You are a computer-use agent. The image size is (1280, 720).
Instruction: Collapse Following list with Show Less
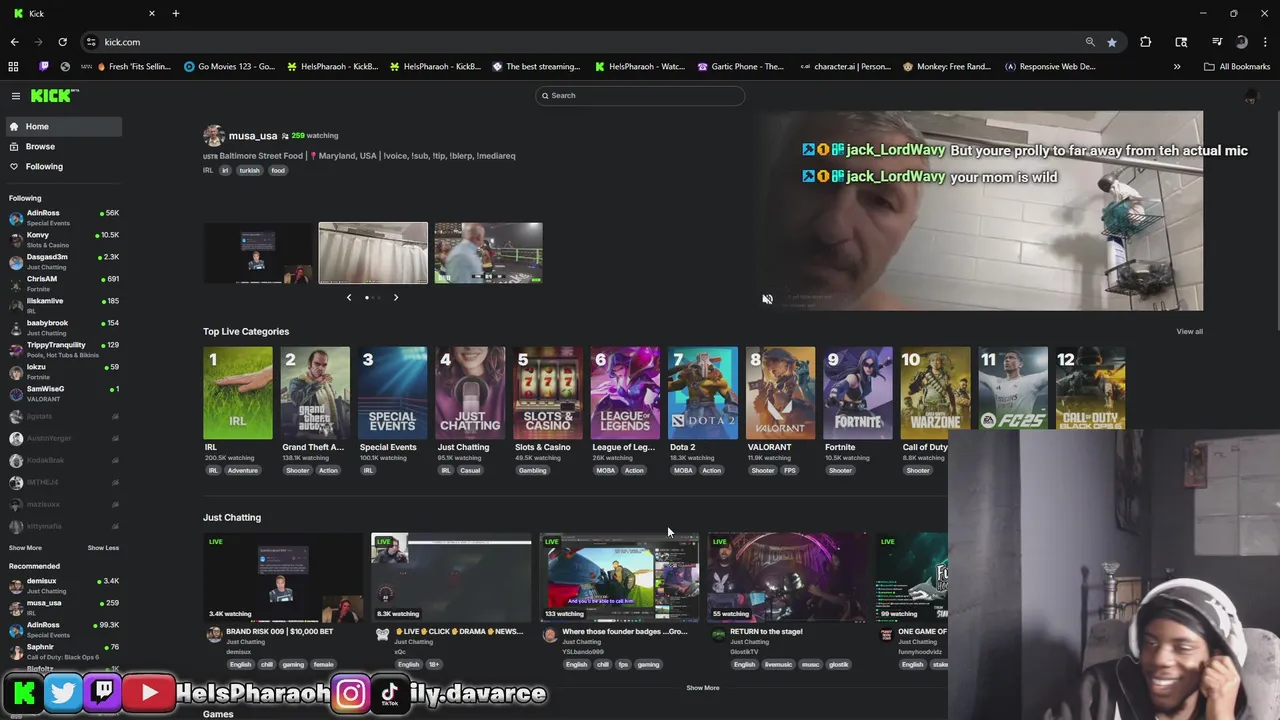tap(103, 548)
